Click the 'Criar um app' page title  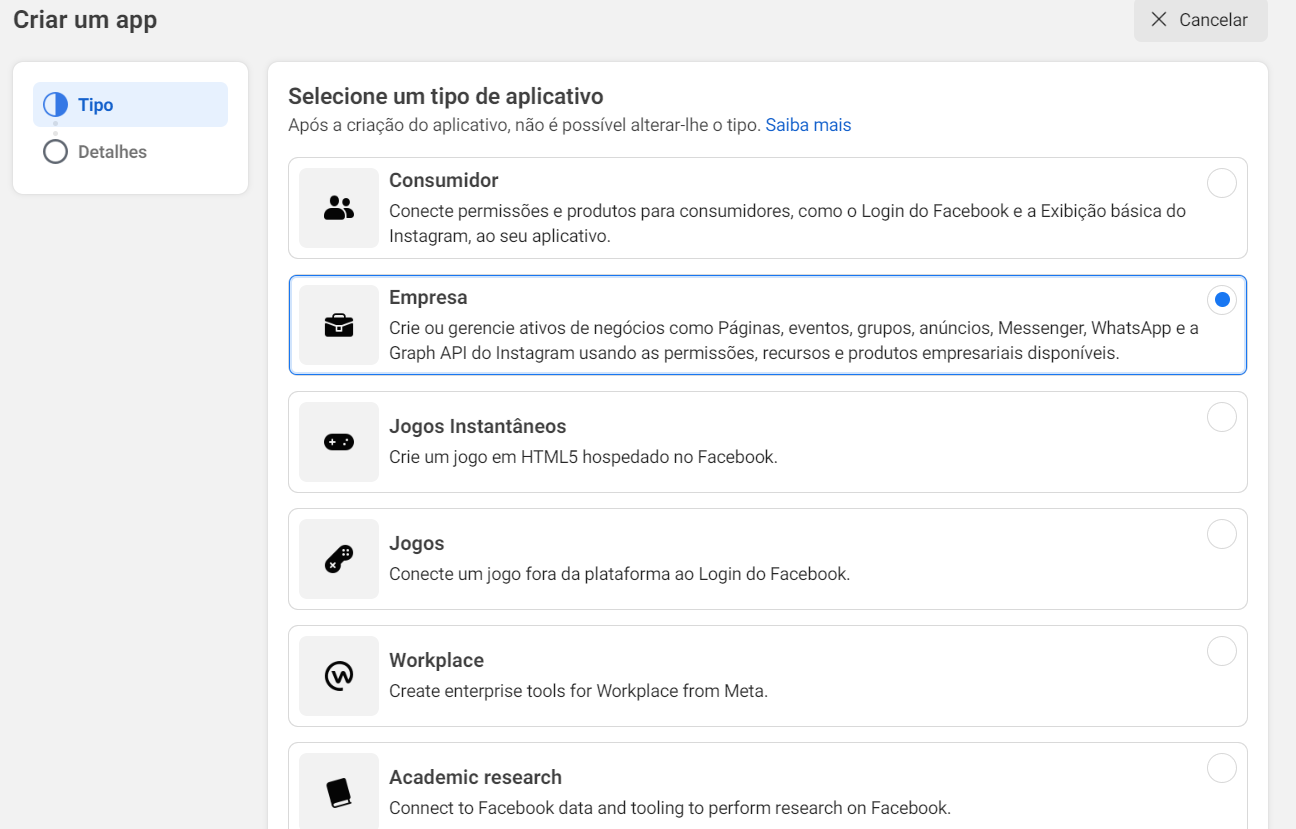tap(85, 20)
